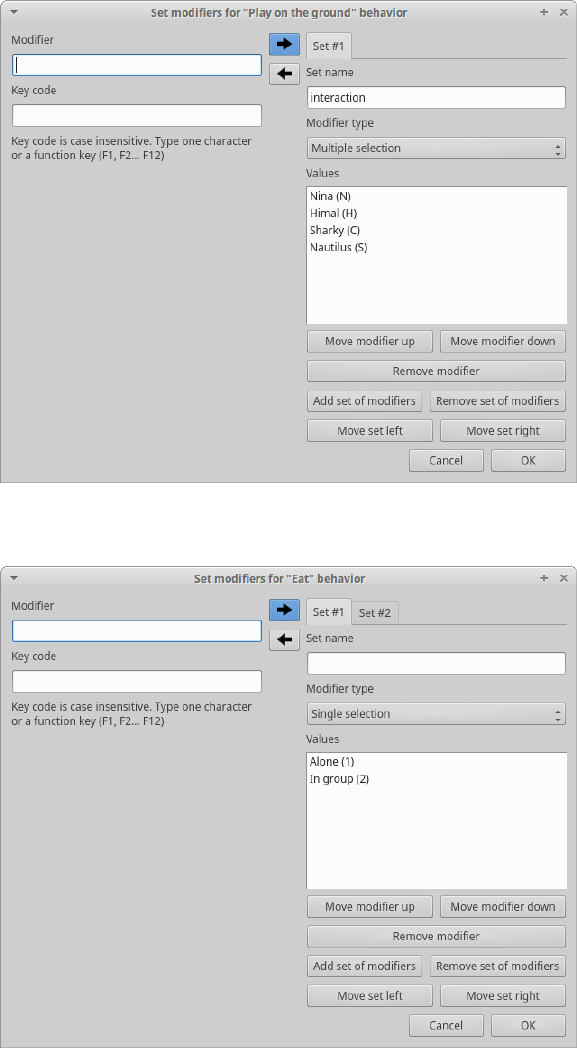The image size is (577, 1048).
Task: Click Move modifier down in Eat dialog
Action: pyautogui.click(x=503, y=907)
